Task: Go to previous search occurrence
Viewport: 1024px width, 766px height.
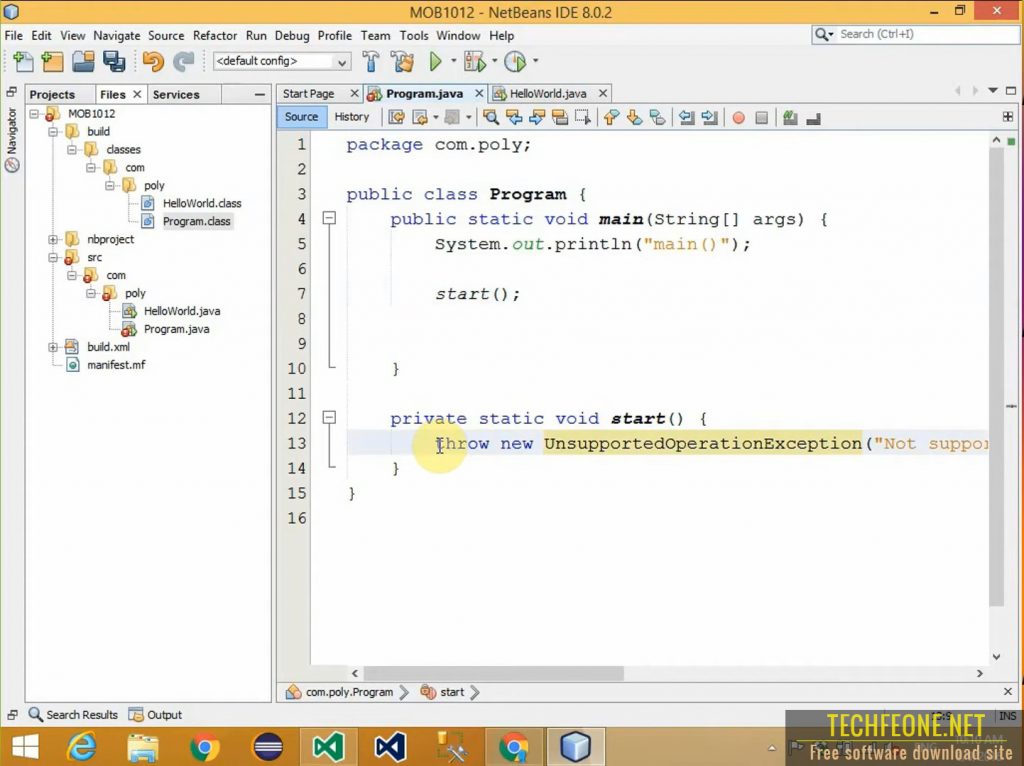Action: pos(514,118)
